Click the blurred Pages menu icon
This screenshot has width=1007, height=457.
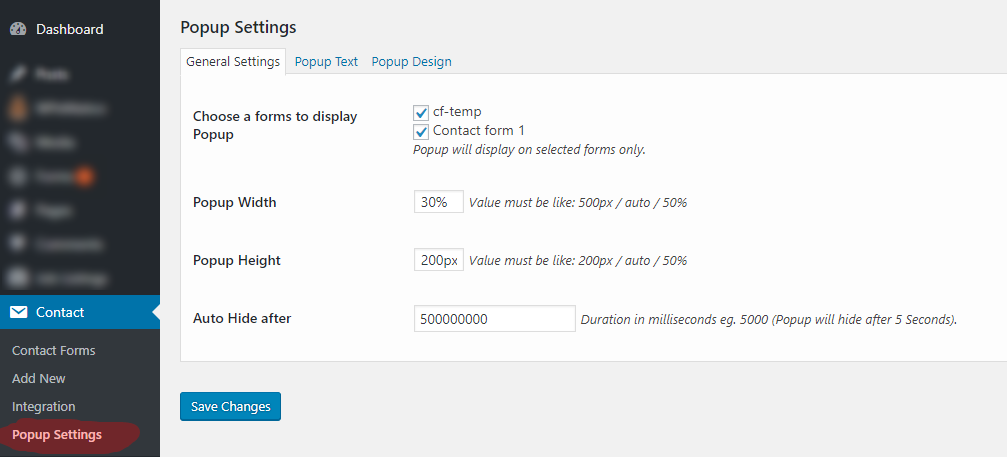pos(19,210)
